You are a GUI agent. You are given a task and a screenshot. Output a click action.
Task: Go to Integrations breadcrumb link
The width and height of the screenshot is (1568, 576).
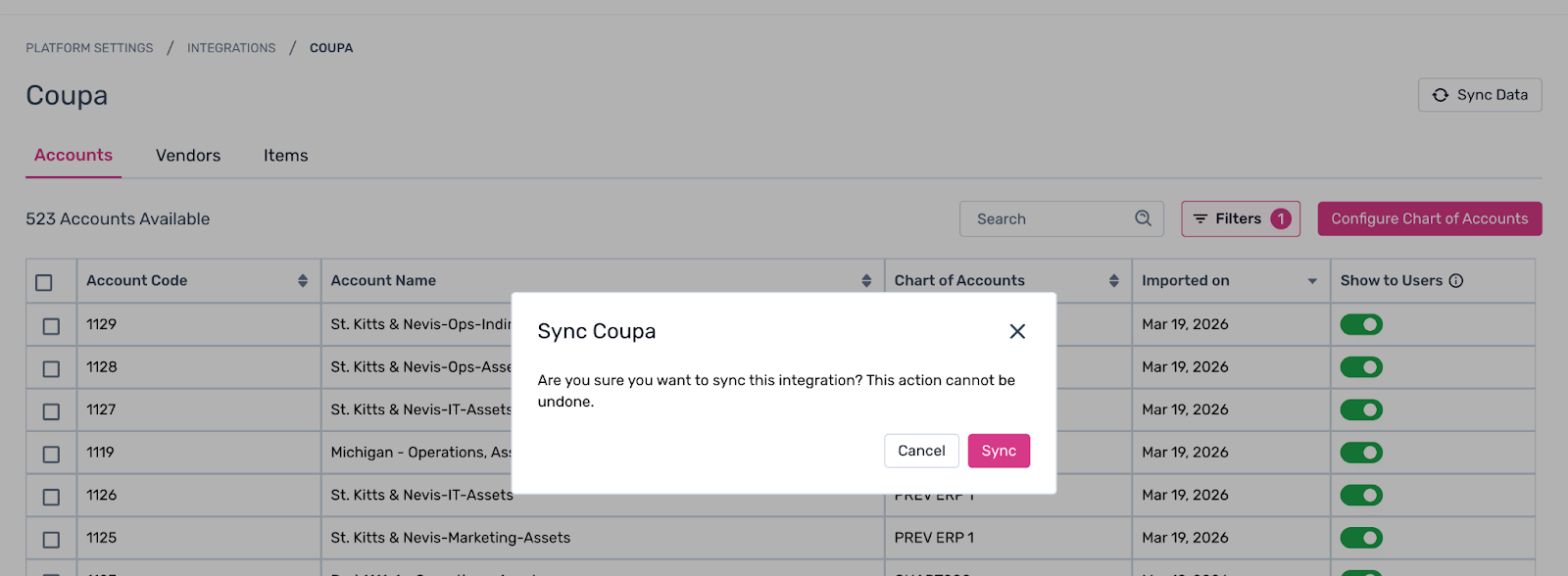(231, 48)
